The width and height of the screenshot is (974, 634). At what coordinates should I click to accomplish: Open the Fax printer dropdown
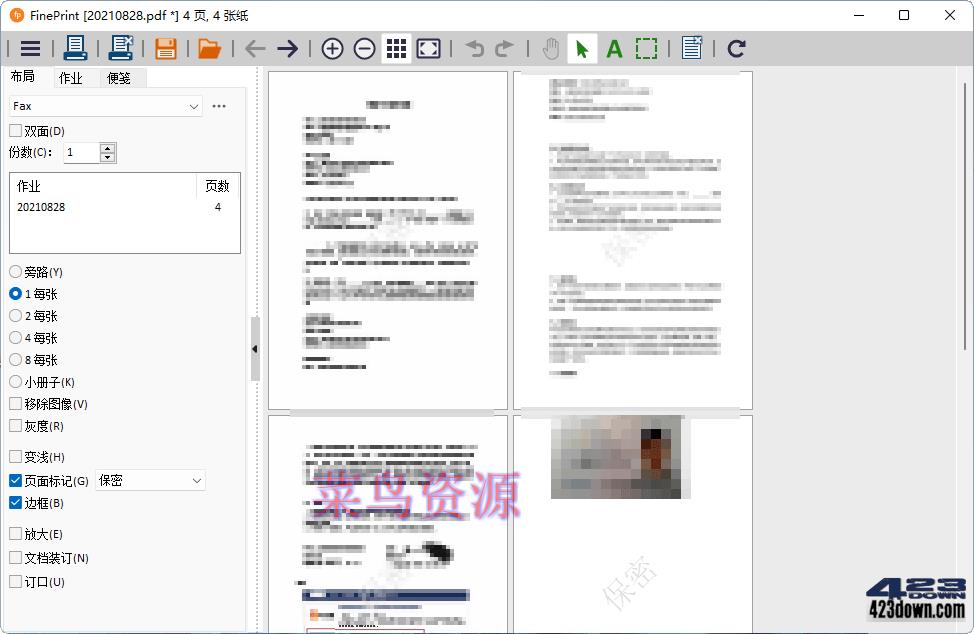[196, 106]
